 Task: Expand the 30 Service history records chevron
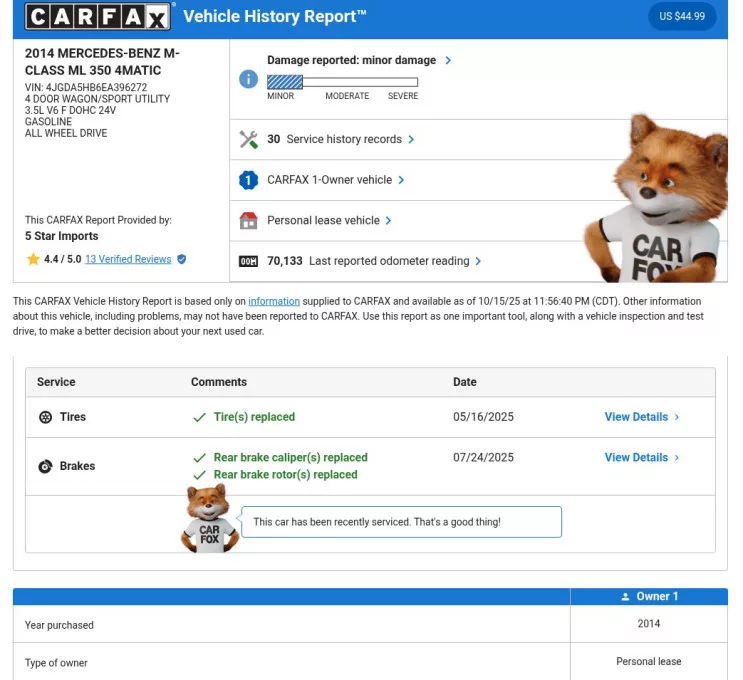(411, 140)
